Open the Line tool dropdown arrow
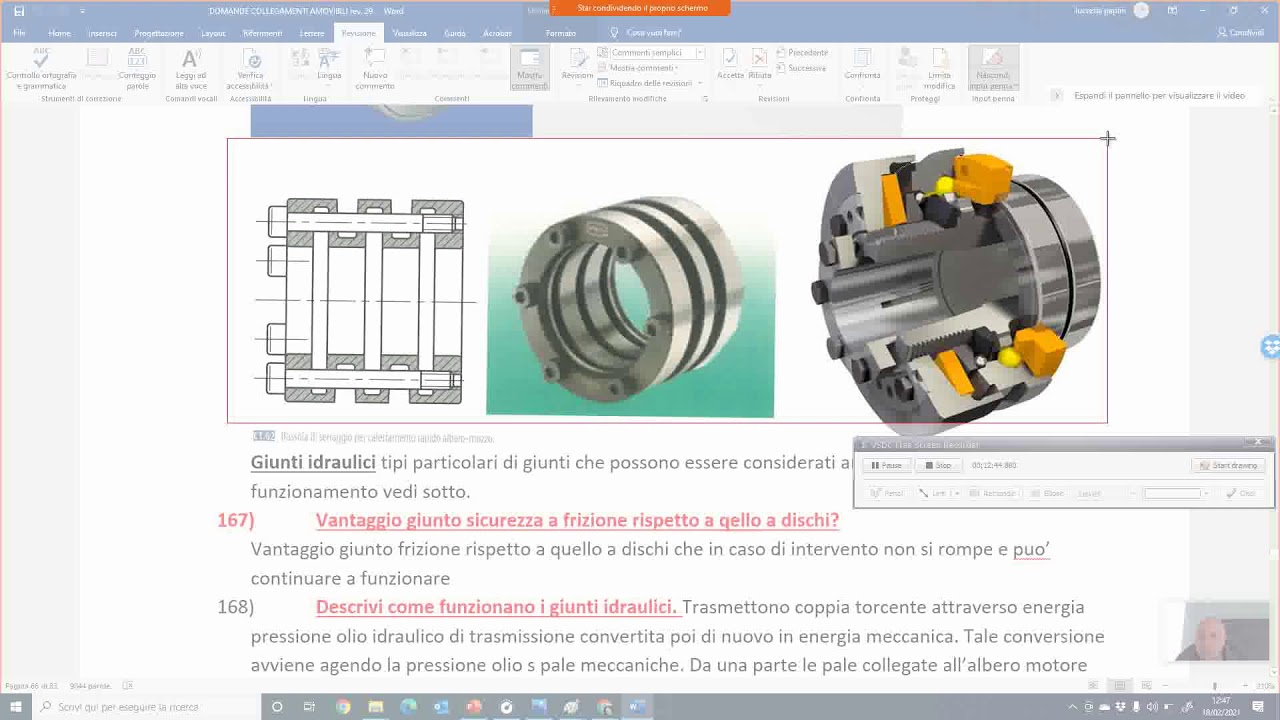This screenshot has width=1280, height=720. 956,493
